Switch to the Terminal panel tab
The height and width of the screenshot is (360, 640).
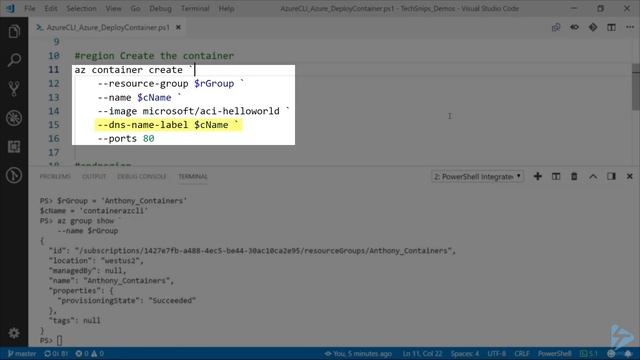coord(193,176)
